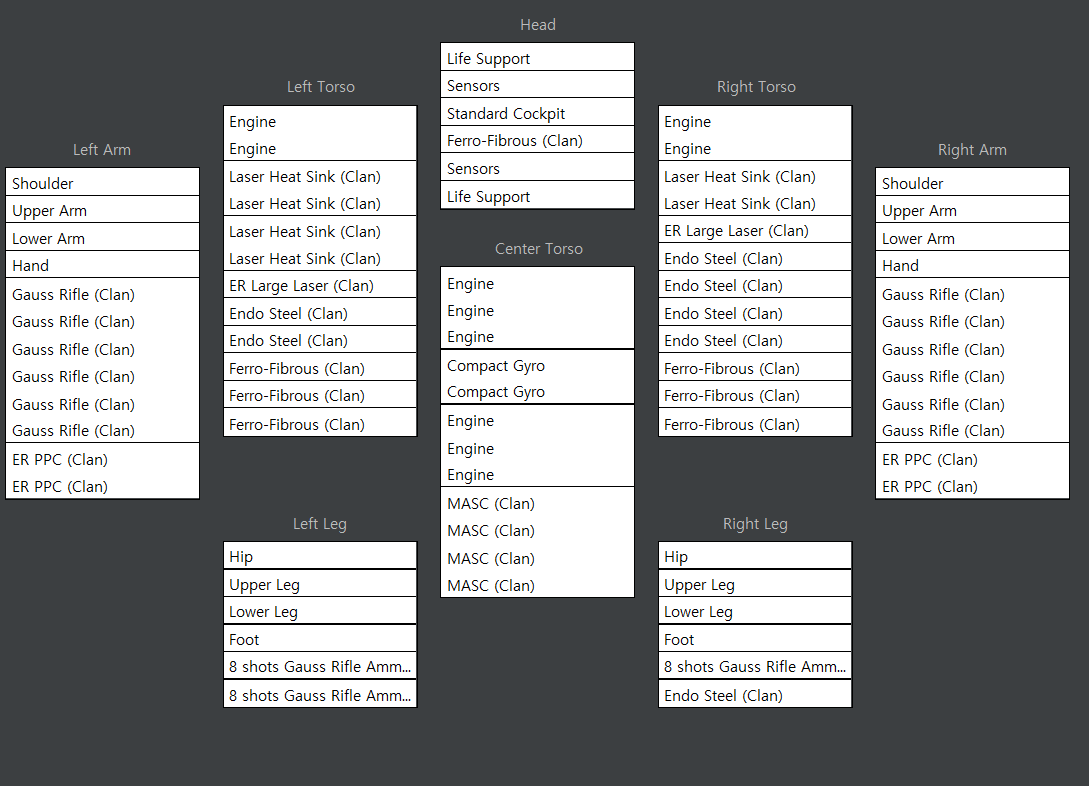Image resolution: width=1089 pixels, height=786 pixels.
Task: Click the Shoulder slot in Left Arm
Action: pyautogui.click(x=102, y=183)
